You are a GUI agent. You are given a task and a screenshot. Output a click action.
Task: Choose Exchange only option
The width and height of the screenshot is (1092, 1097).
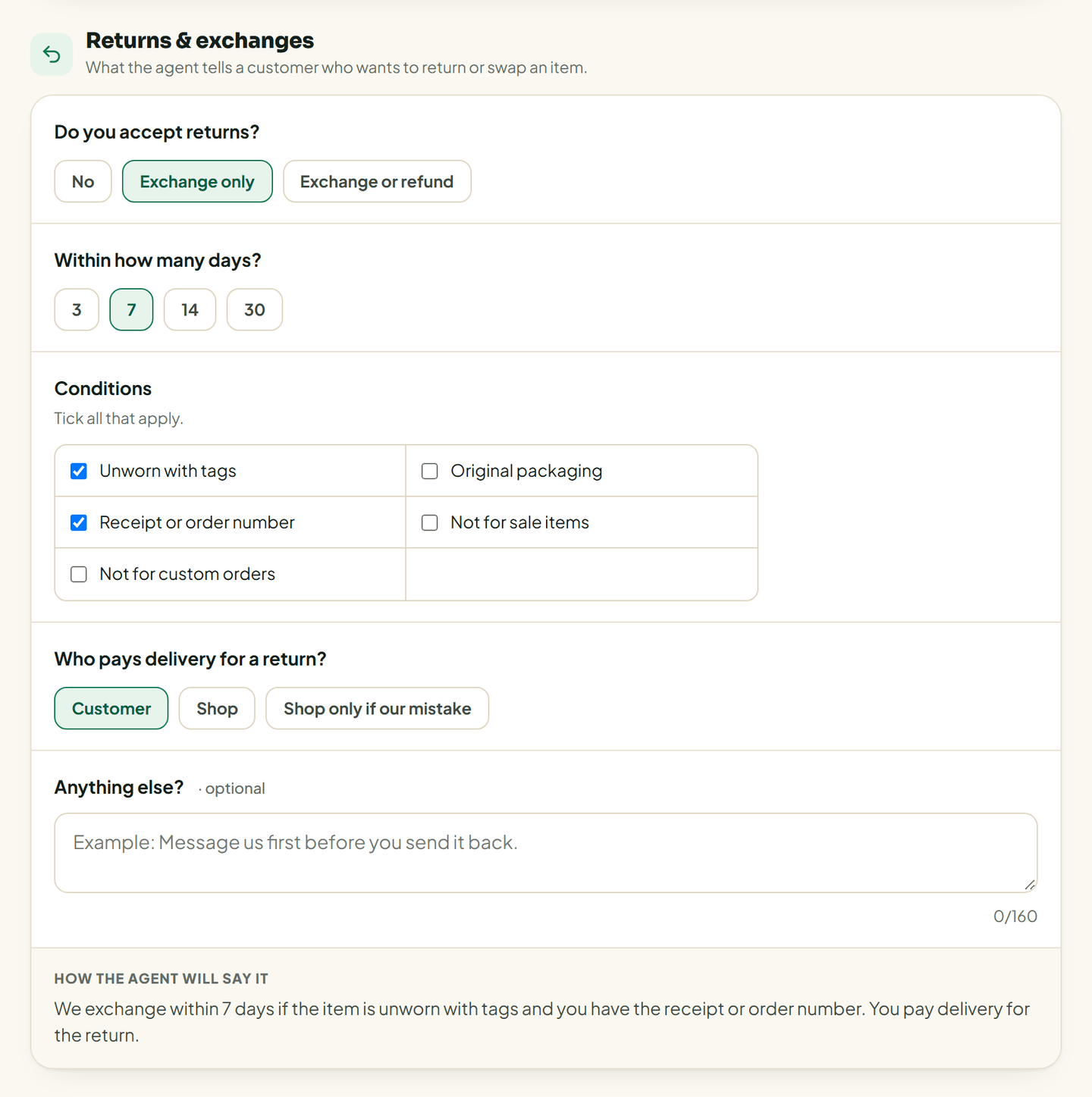click(x=197, y=181)
